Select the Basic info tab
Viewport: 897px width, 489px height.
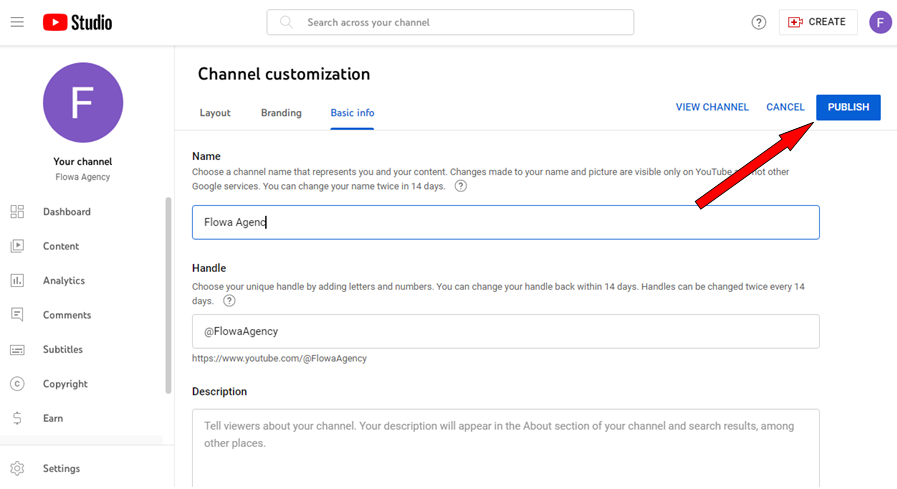(x=352, y=113)
